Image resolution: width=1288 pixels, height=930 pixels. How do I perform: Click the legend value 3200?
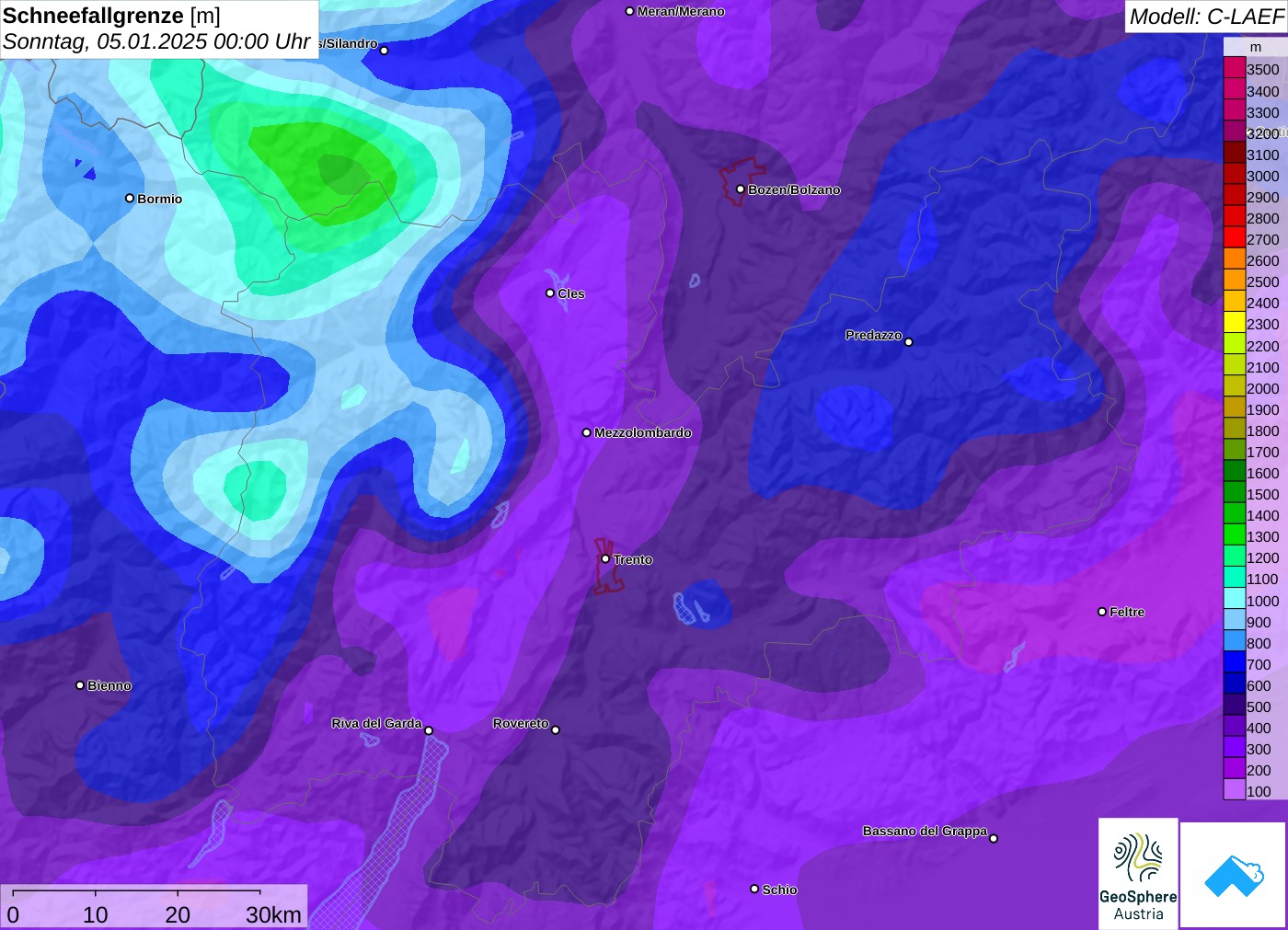[1263, 133]
